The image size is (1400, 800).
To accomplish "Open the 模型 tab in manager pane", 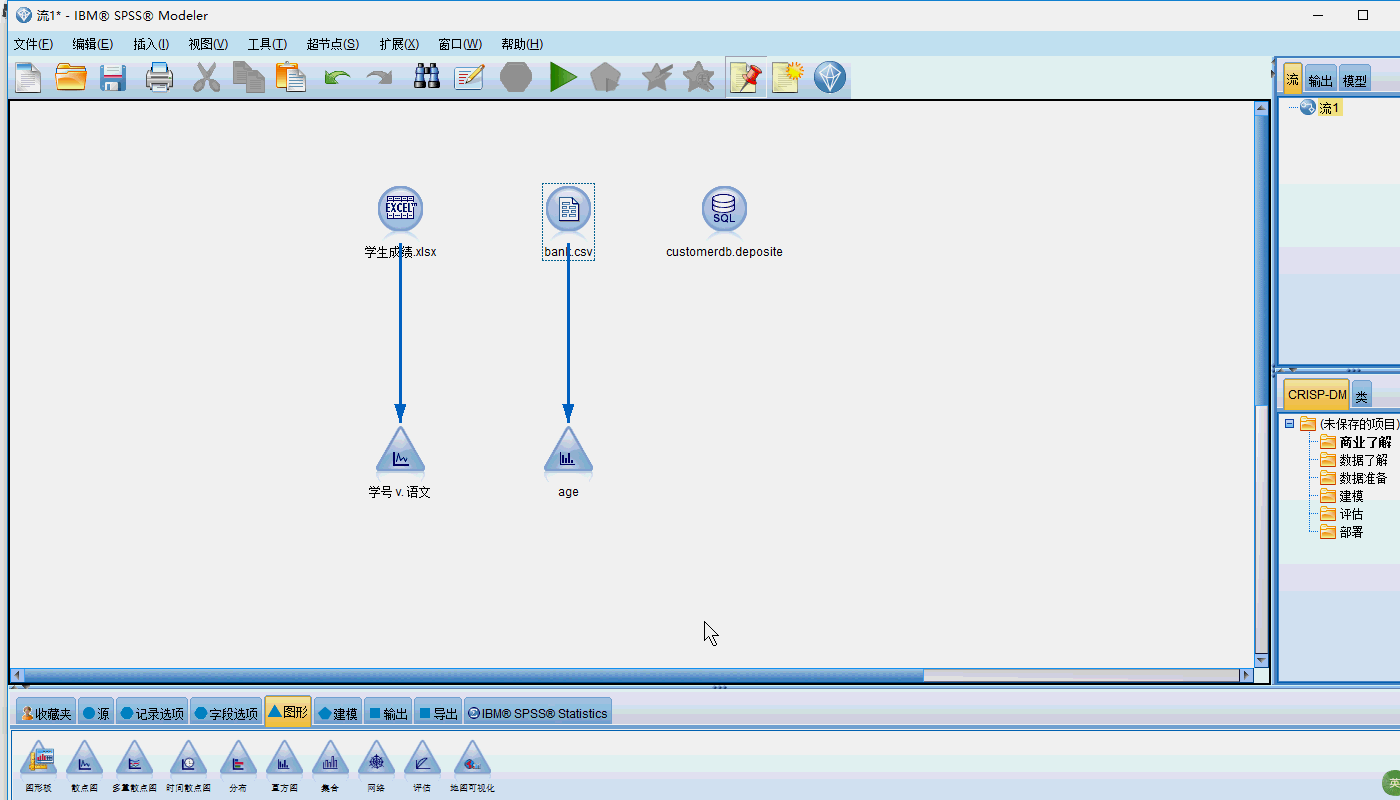I will coord(1354,81).
